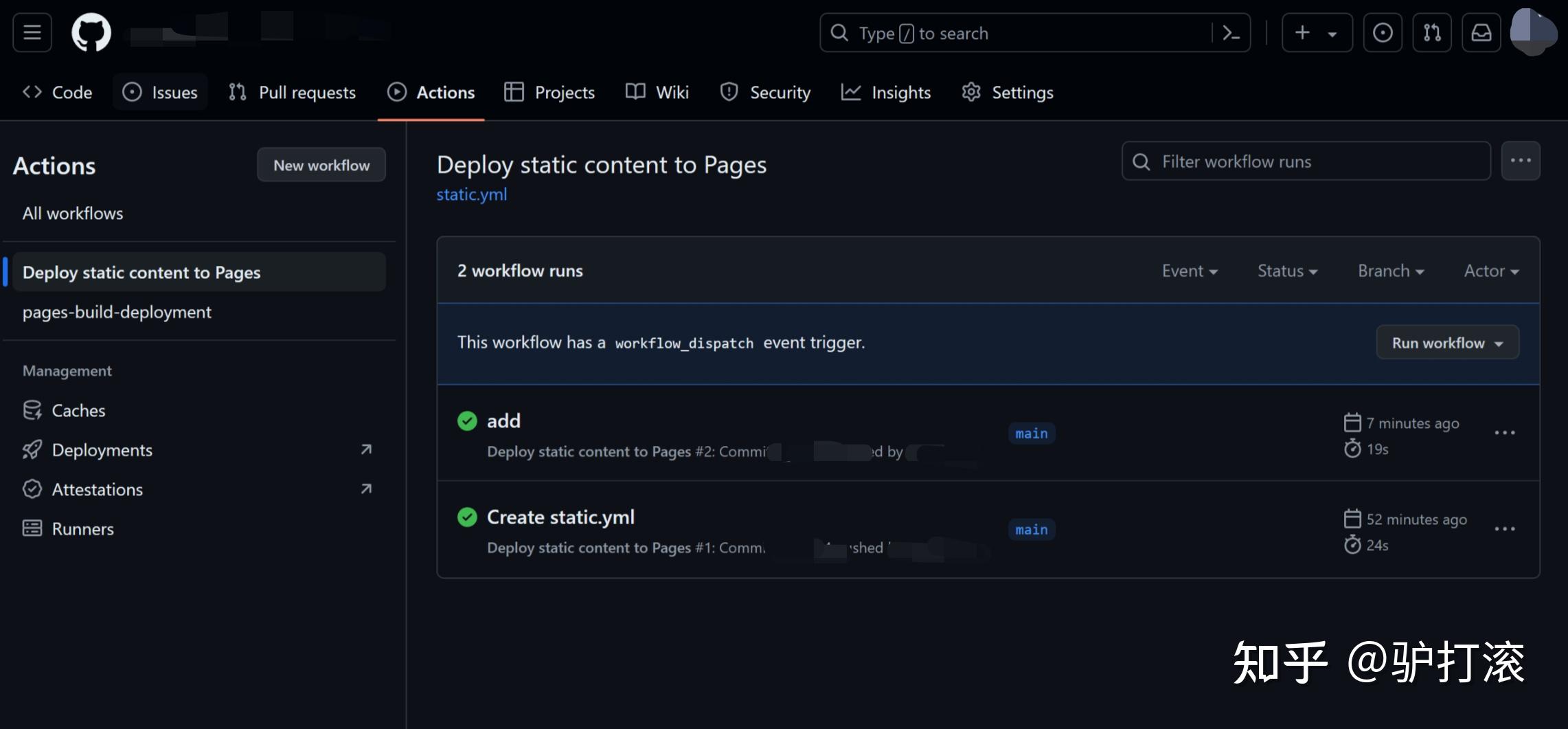Image resolution: width=1568 pixels, height=729 pixels.
Task: Click the New workflow button
Action: (321, 165)
